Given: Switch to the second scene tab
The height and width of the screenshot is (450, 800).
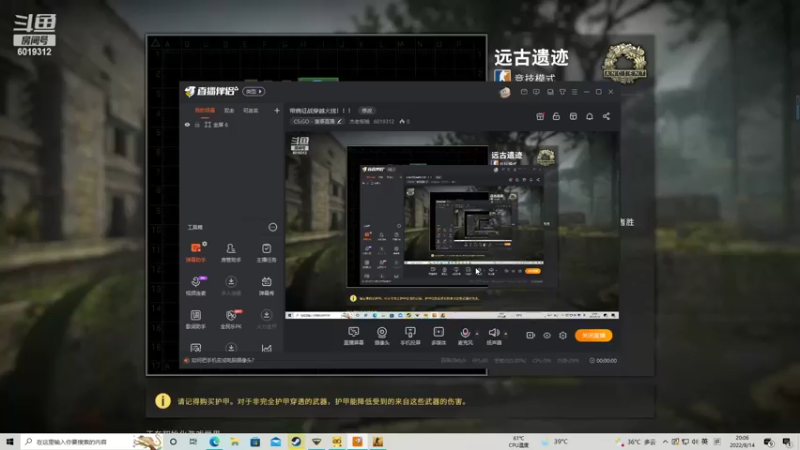Looking at the screenshot, I should [229, 111].
